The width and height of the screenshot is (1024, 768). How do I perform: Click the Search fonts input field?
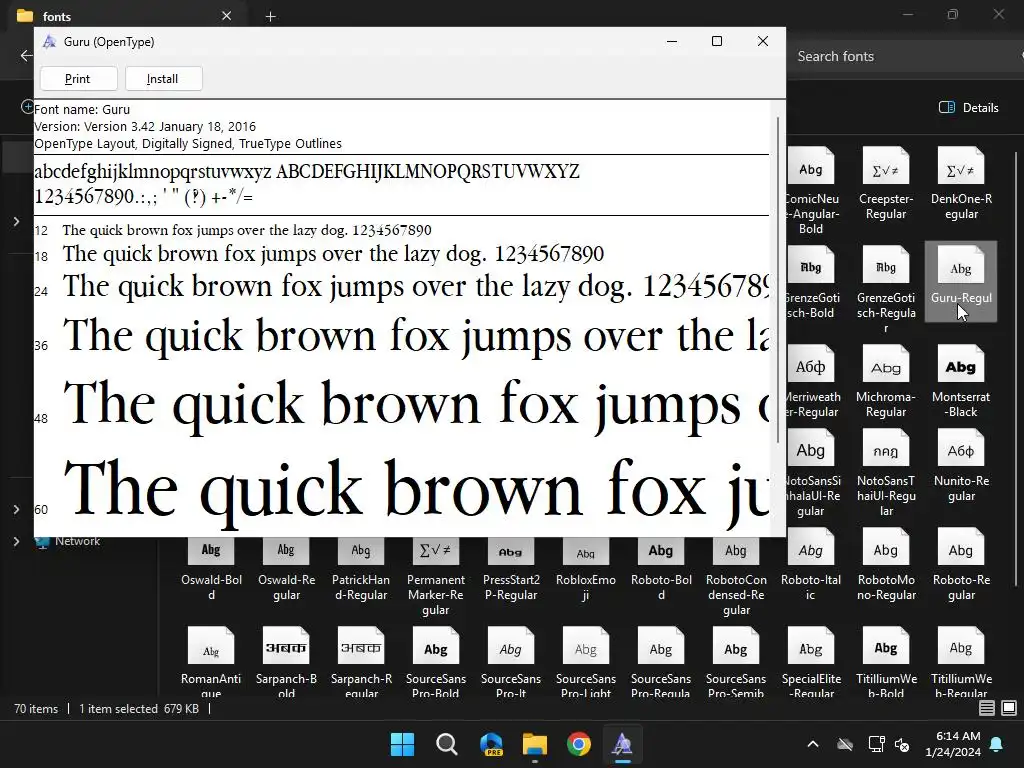[x=904, y=56]
